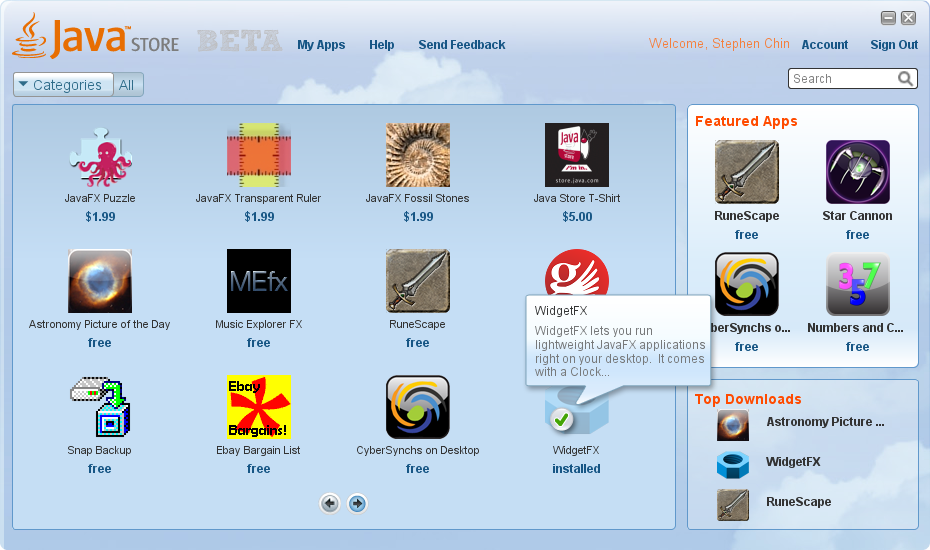
Task: Open the JavaFX Puzzle octopus icon
Action: tap(100, 157)
